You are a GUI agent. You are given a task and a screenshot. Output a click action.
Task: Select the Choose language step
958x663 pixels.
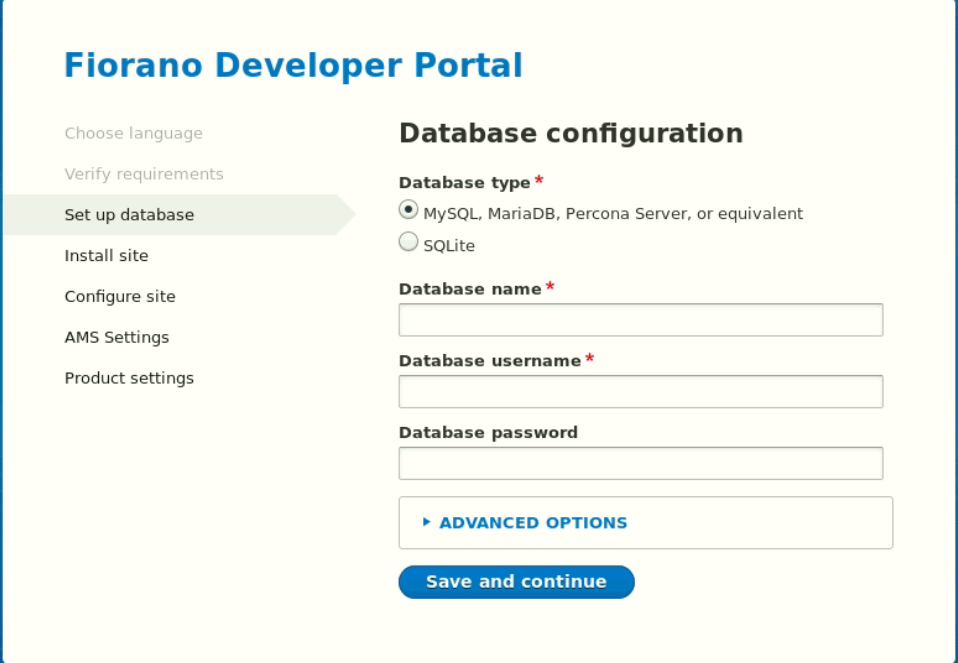133,133
